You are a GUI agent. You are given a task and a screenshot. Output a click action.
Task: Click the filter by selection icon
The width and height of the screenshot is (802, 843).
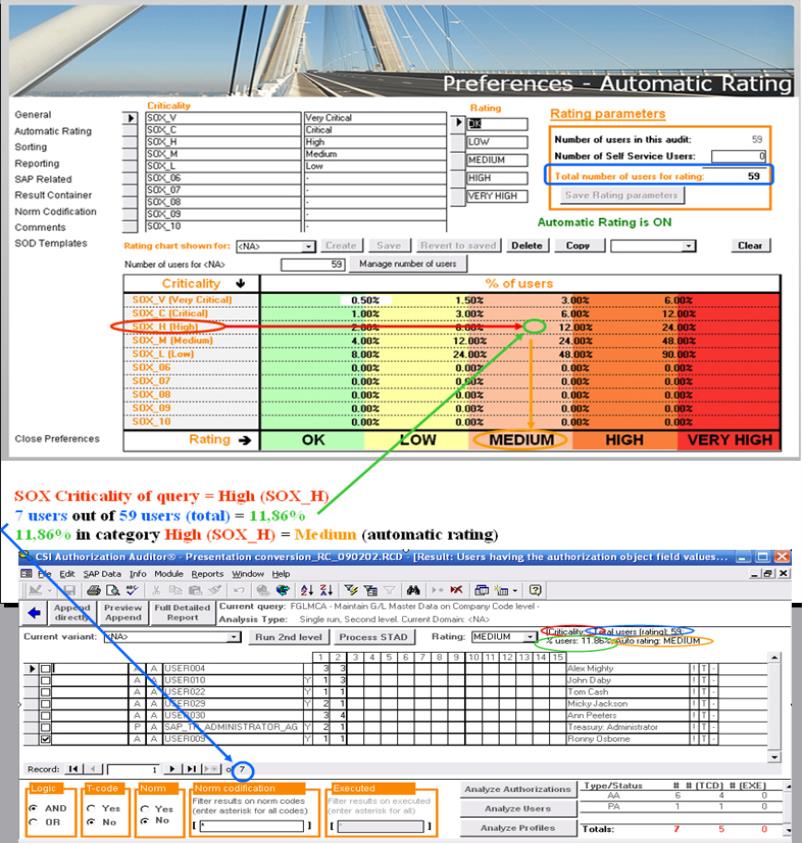[x=351, y=590]
